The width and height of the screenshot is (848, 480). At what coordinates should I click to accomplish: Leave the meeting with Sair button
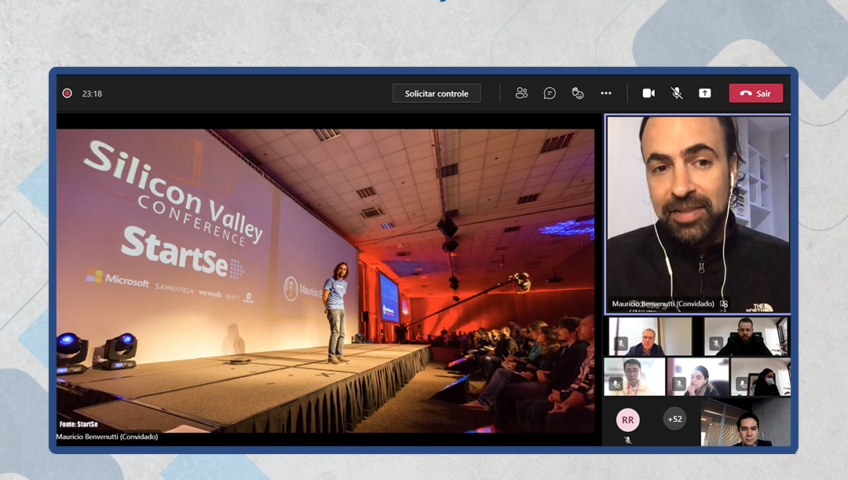(756, 93)
